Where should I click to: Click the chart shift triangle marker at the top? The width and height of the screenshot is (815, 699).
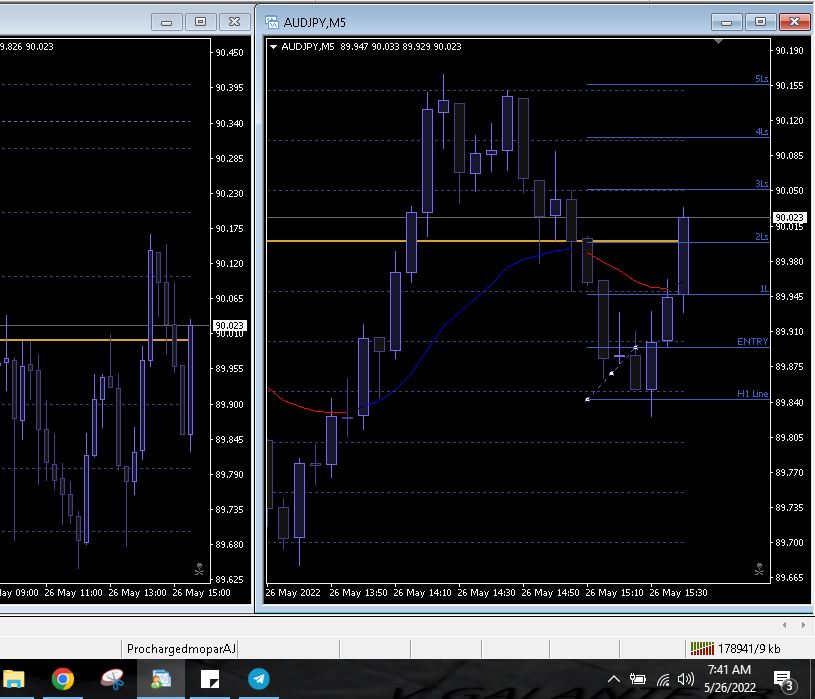coord(717,44)
